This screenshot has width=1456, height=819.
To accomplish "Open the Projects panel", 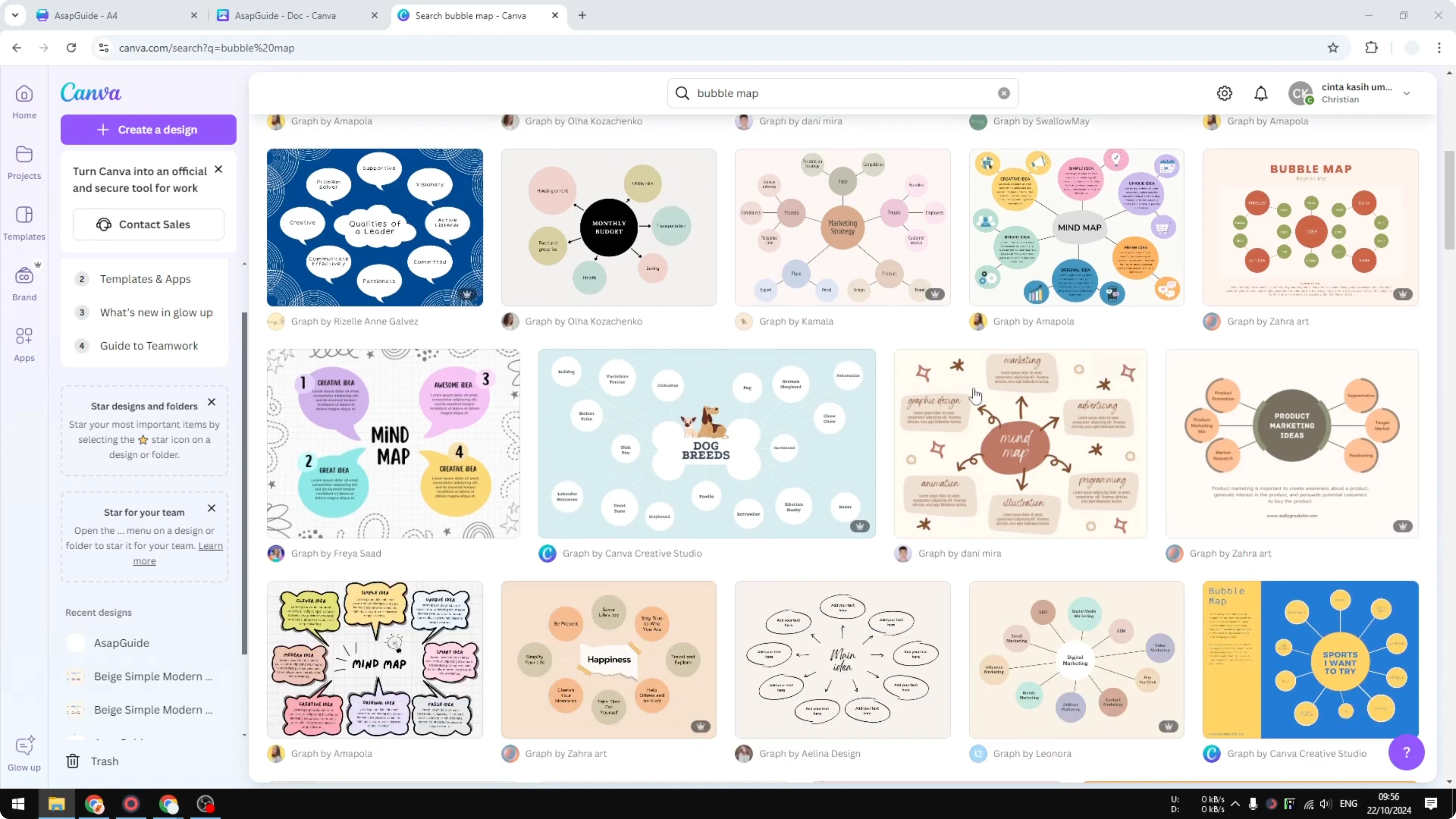I will coord(24,163).
